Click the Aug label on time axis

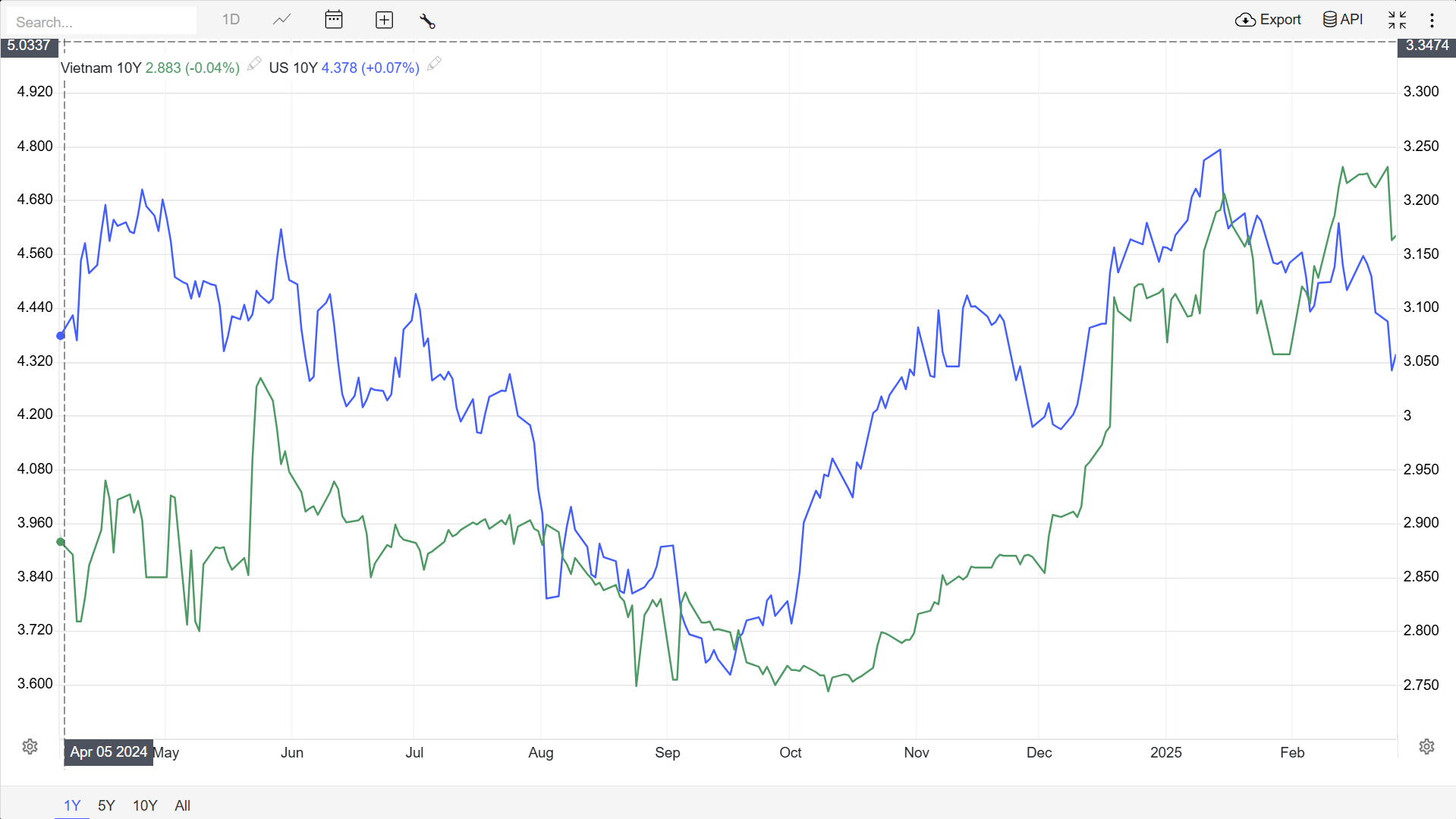[541, 752]
